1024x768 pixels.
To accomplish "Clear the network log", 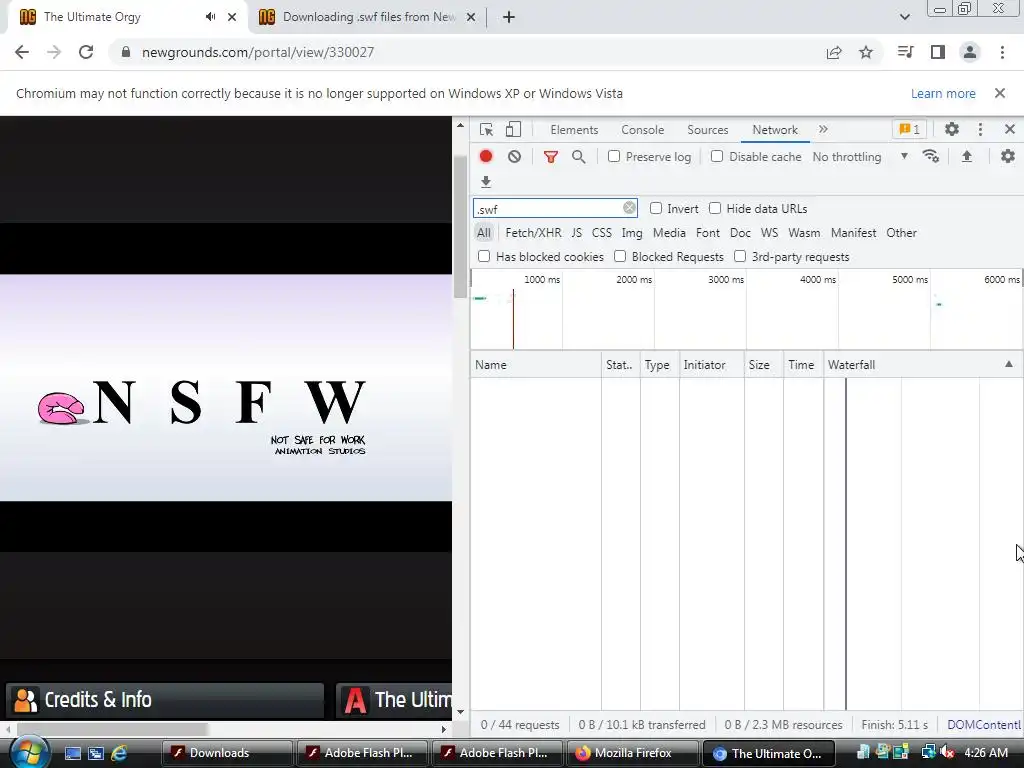I will [x=515, y=157].
